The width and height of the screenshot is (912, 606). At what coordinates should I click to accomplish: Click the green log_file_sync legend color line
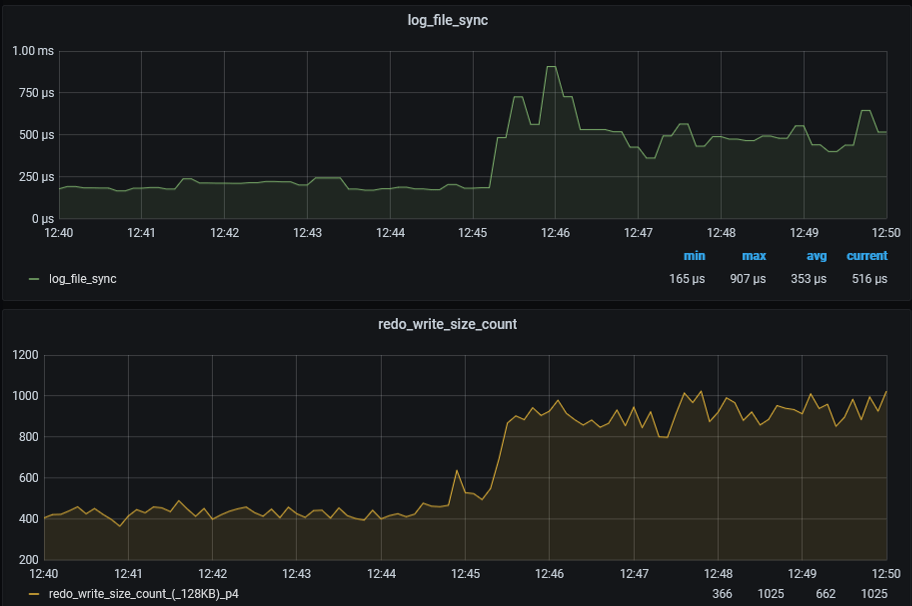point(35,279)
